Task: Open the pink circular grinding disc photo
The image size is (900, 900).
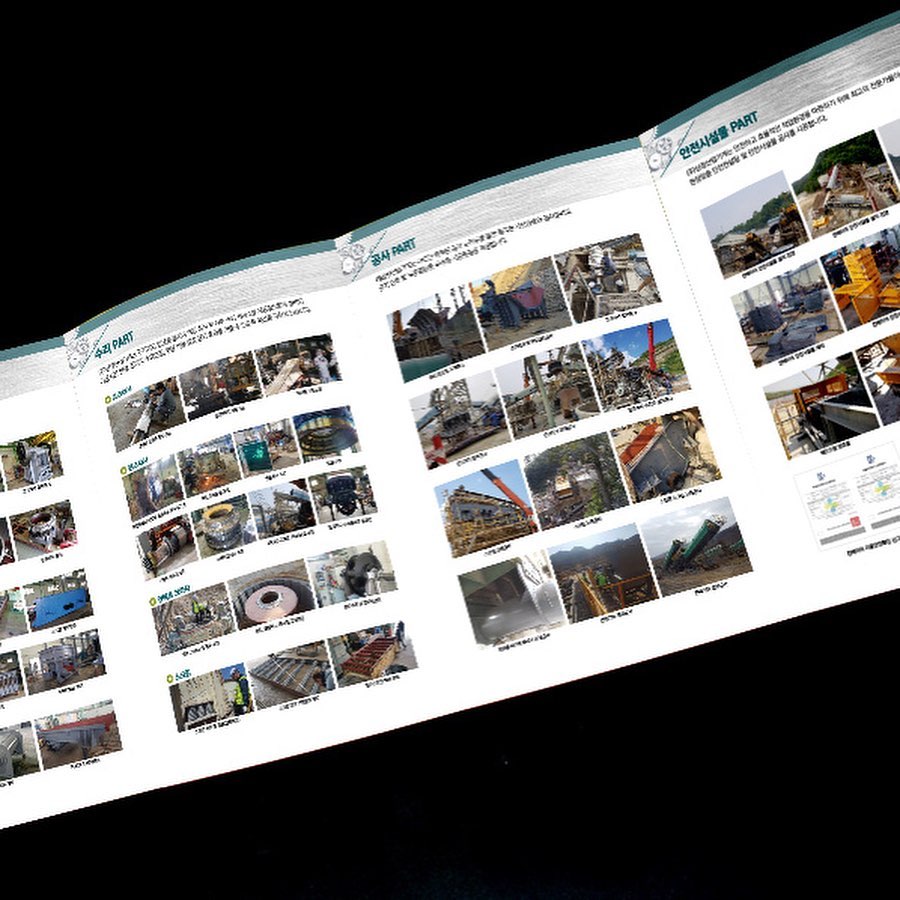Action: click(271, 595)
